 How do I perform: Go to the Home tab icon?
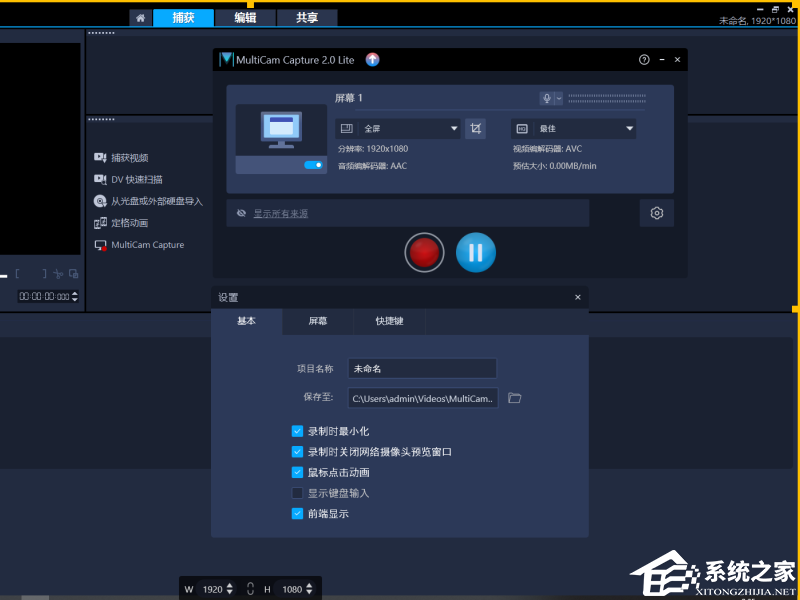click(x=140, y=18)
